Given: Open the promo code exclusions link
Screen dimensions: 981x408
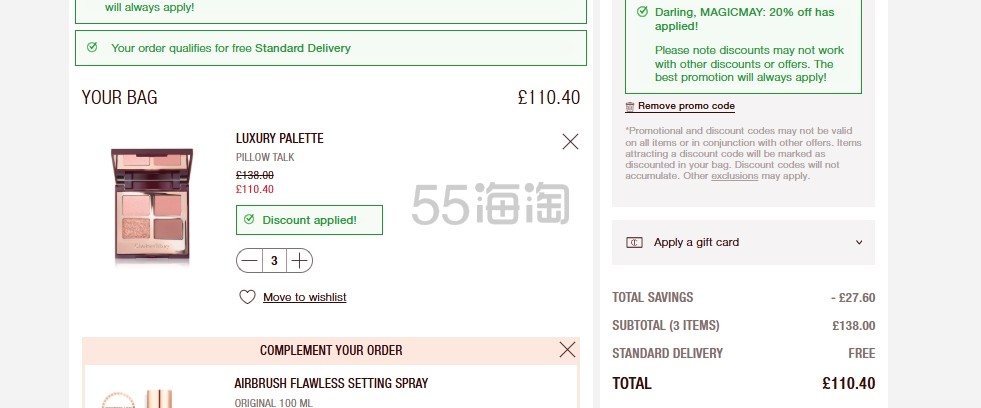Looking at the screenshot, I should coord(734,176).
